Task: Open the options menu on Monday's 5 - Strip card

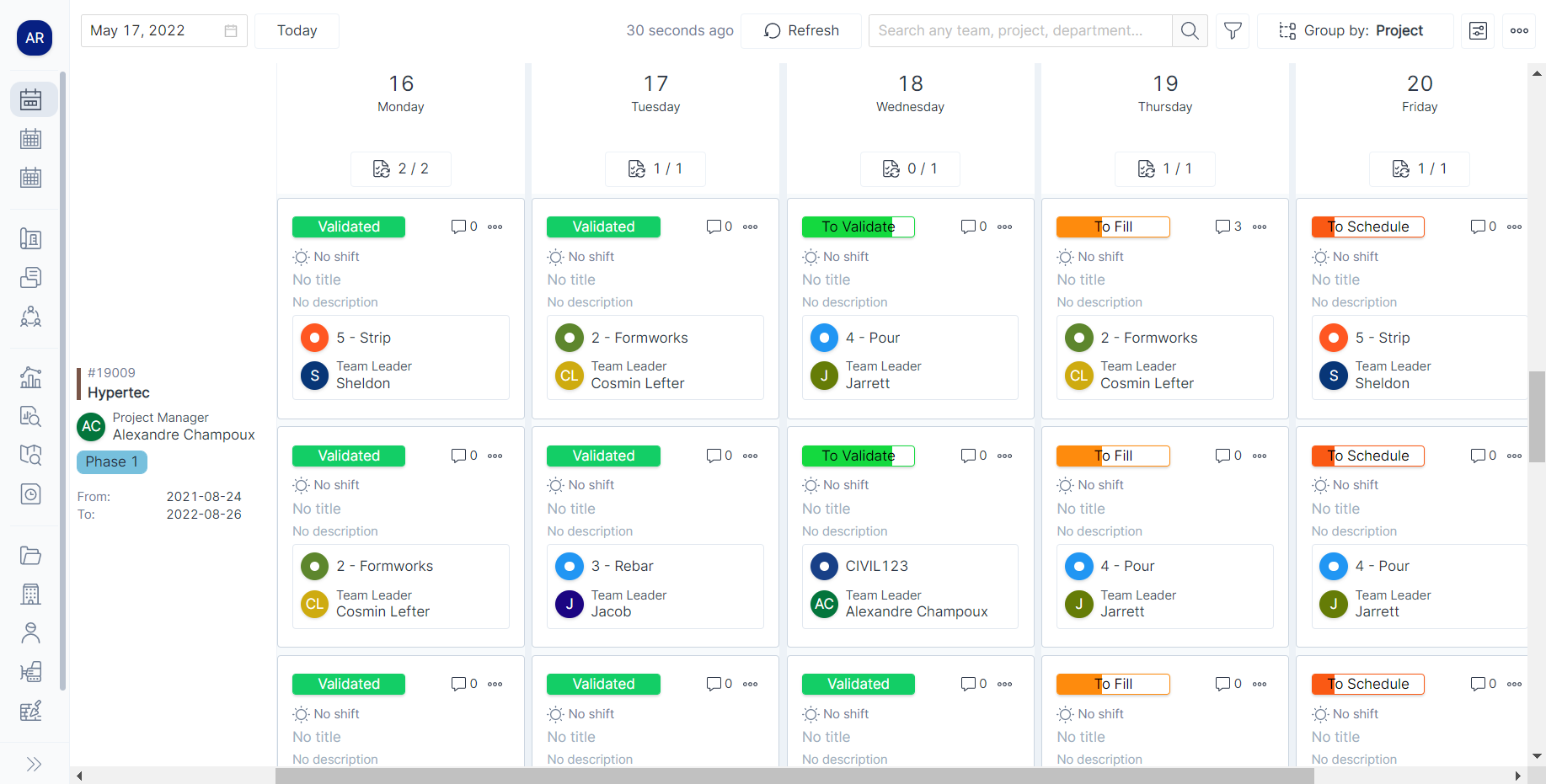Action: click(495, 227)
